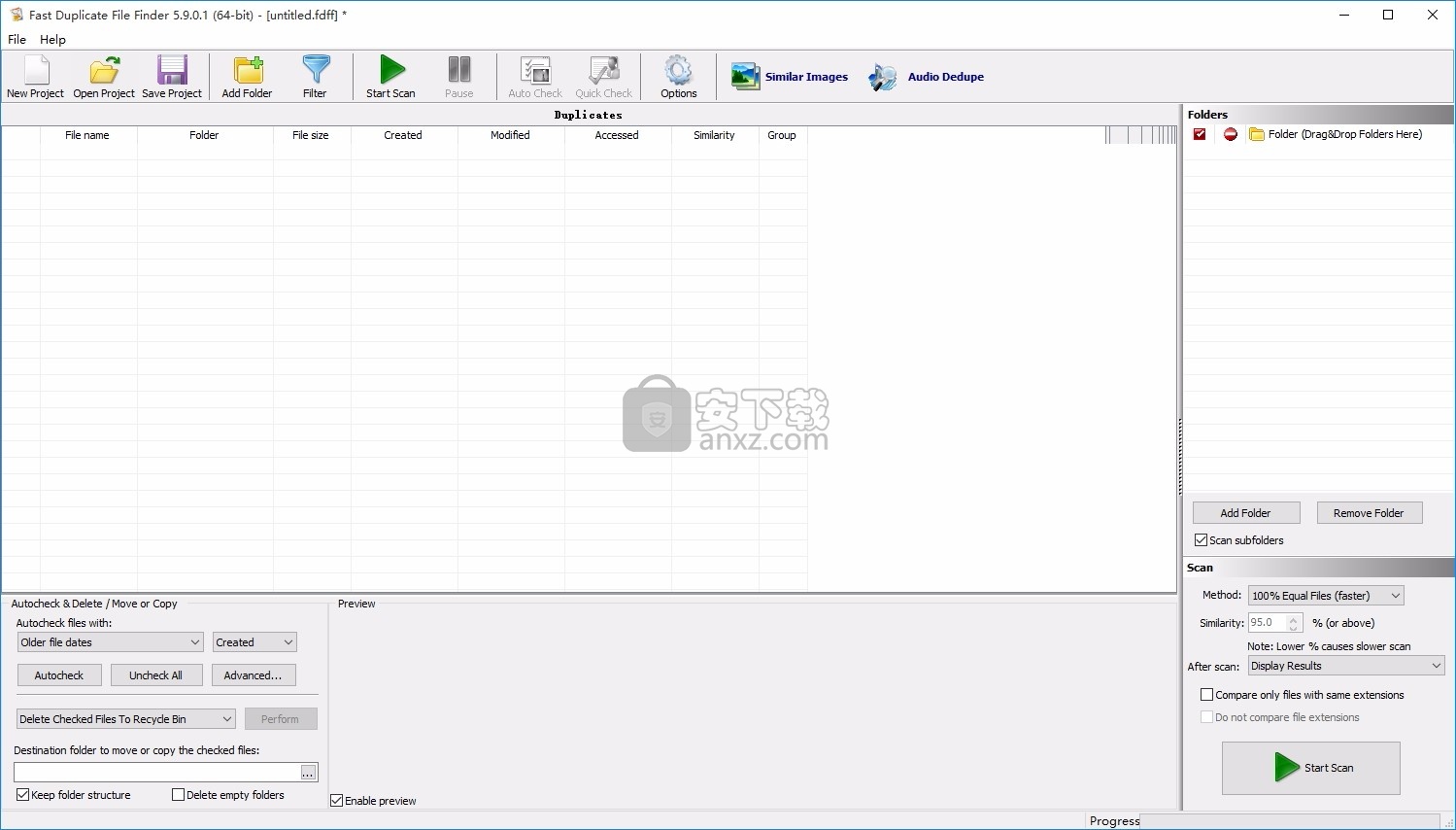Click the Pause toolbar icon
The image size is (1456, 830).
[x=458, y=77]
